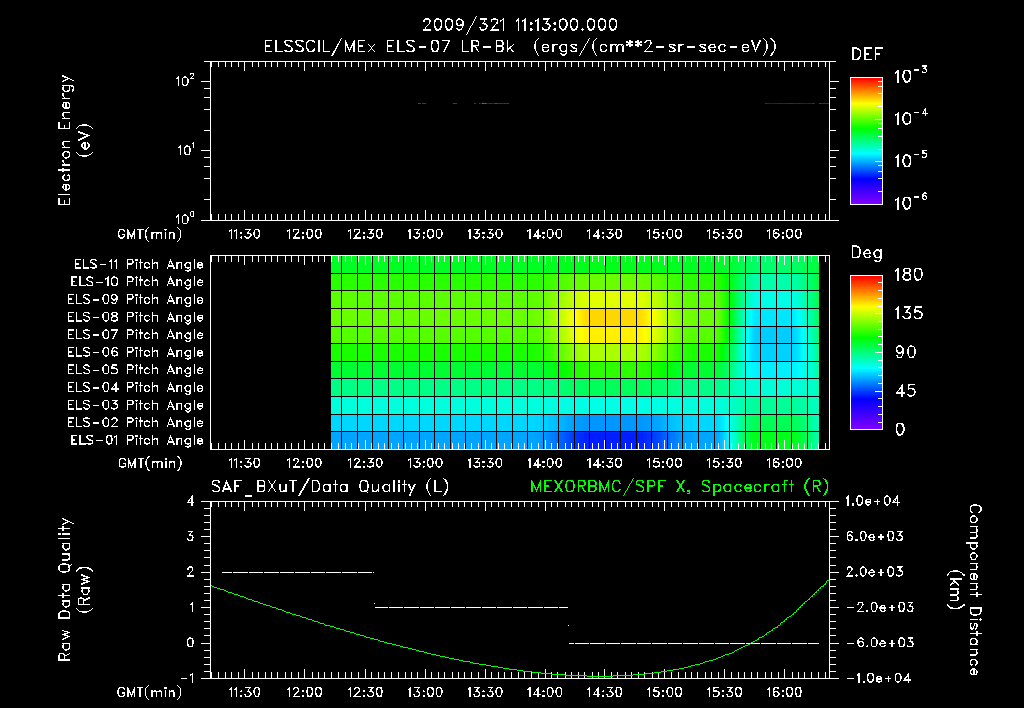1024x708 pixels.
Task: Select the ELS-01 Pitch Angle row label
Action: coord(137,440)
